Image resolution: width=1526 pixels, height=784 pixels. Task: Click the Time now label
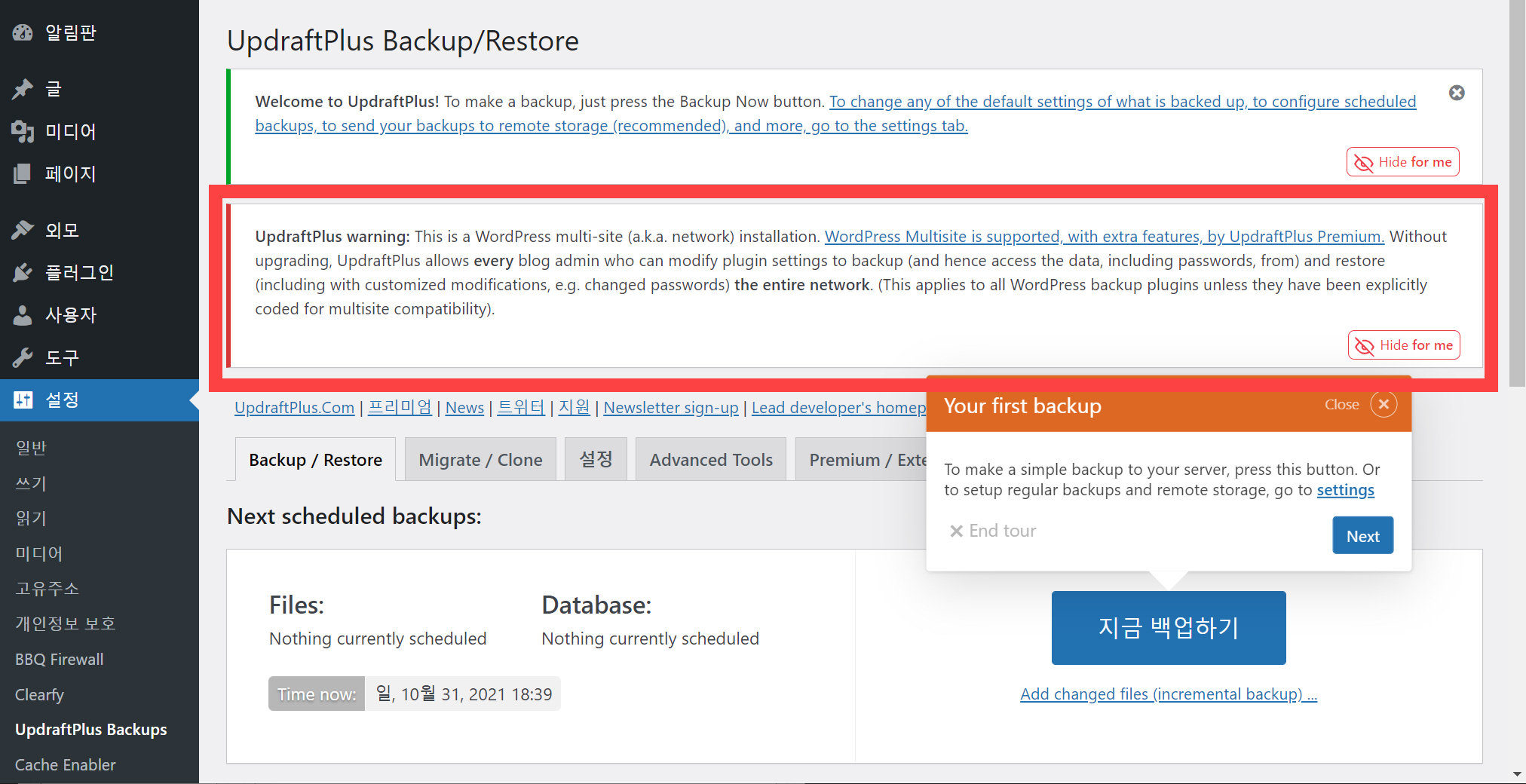coord(317,694)
